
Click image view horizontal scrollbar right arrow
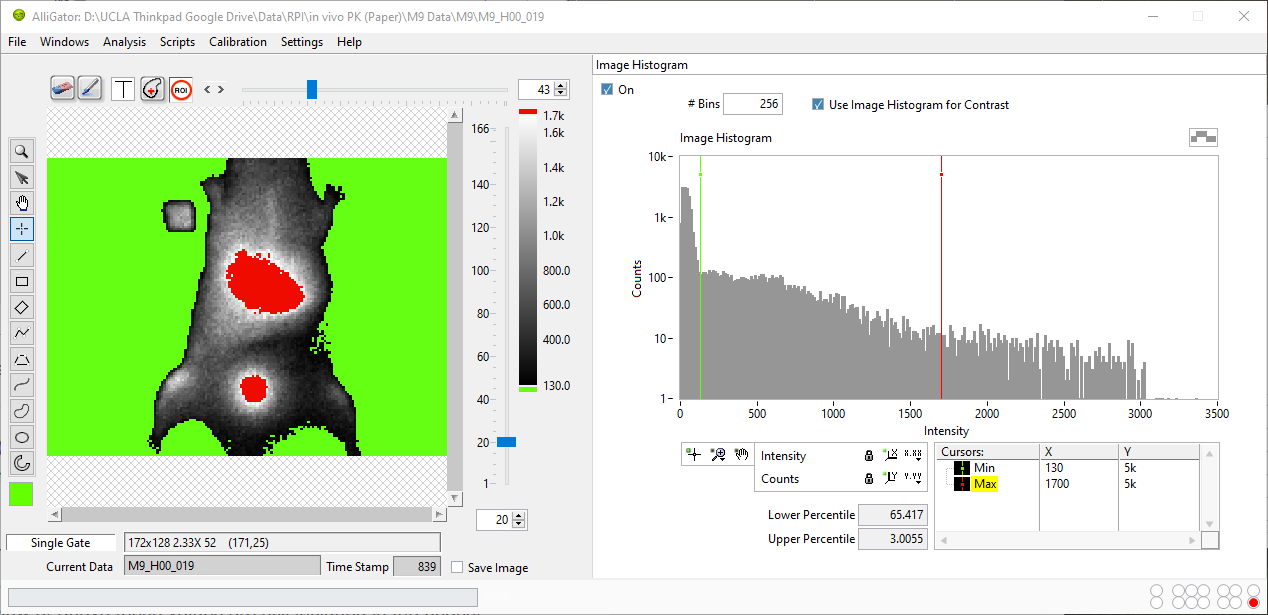439,514
